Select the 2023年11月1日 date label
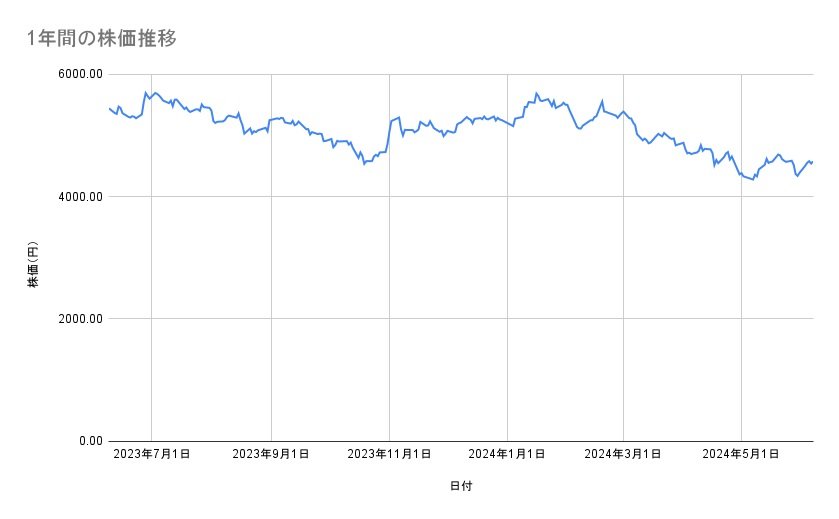Image resolution: width=839 pixels, height=519 pixels. (388, 454)
